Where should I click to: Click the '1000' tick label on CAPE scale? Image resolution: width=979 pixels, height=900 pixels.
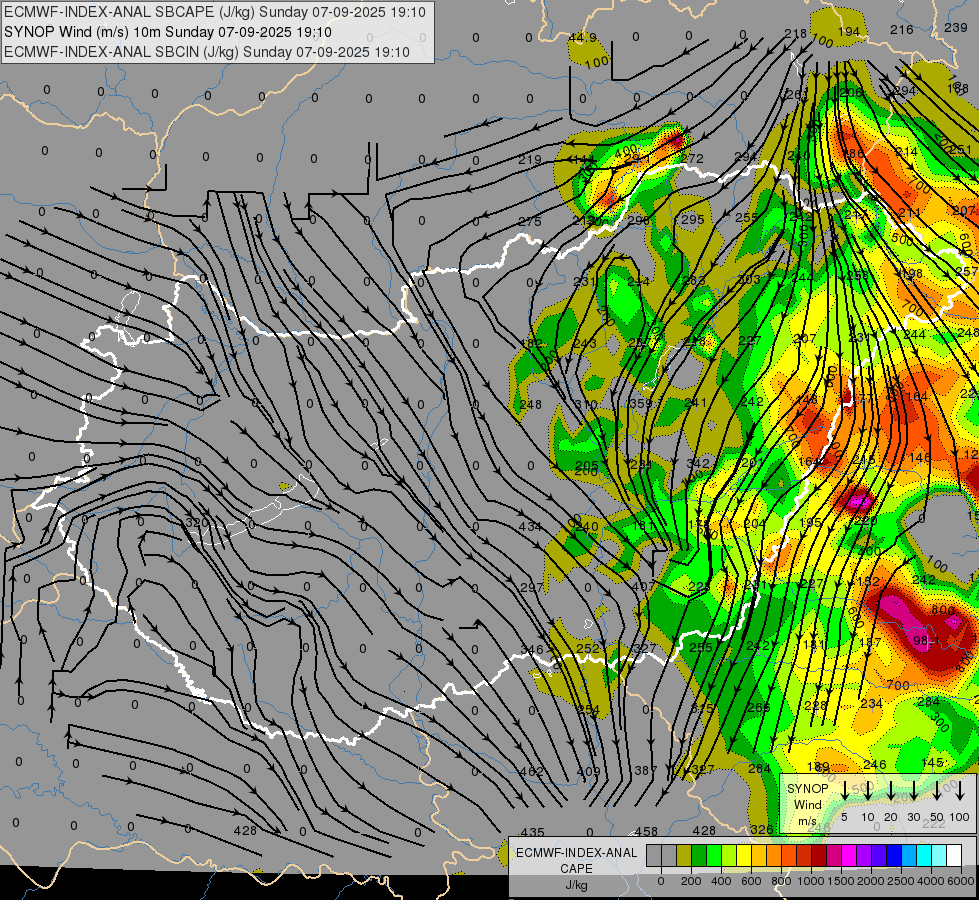(811, 881)
